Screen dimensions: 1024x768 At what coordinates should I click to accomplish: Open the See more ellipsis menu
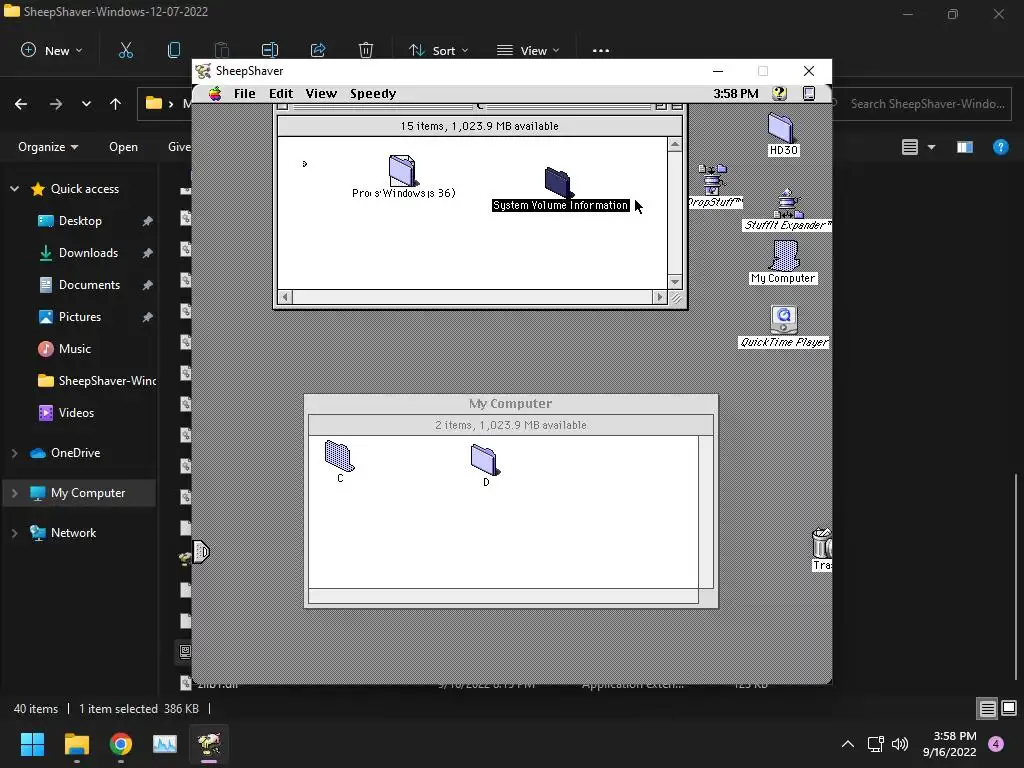pos(601,50)
